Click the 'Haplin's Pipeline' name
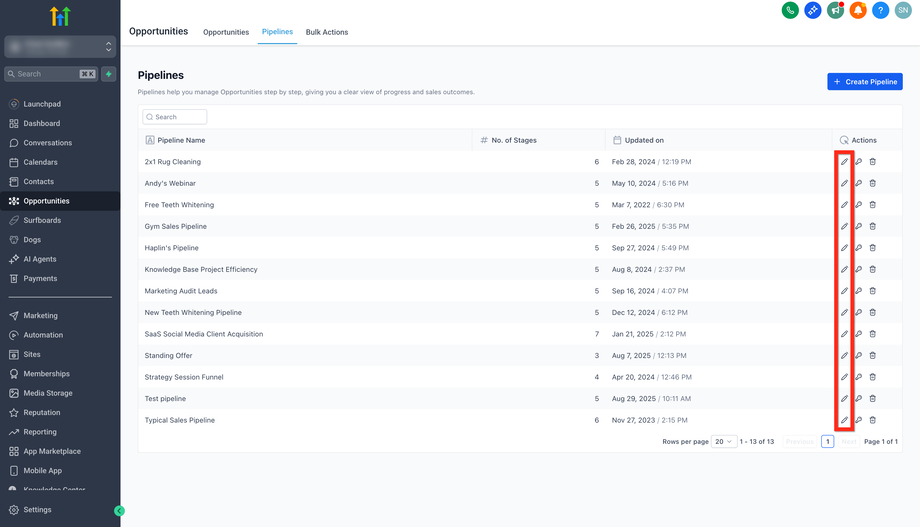 coord(171,248)
